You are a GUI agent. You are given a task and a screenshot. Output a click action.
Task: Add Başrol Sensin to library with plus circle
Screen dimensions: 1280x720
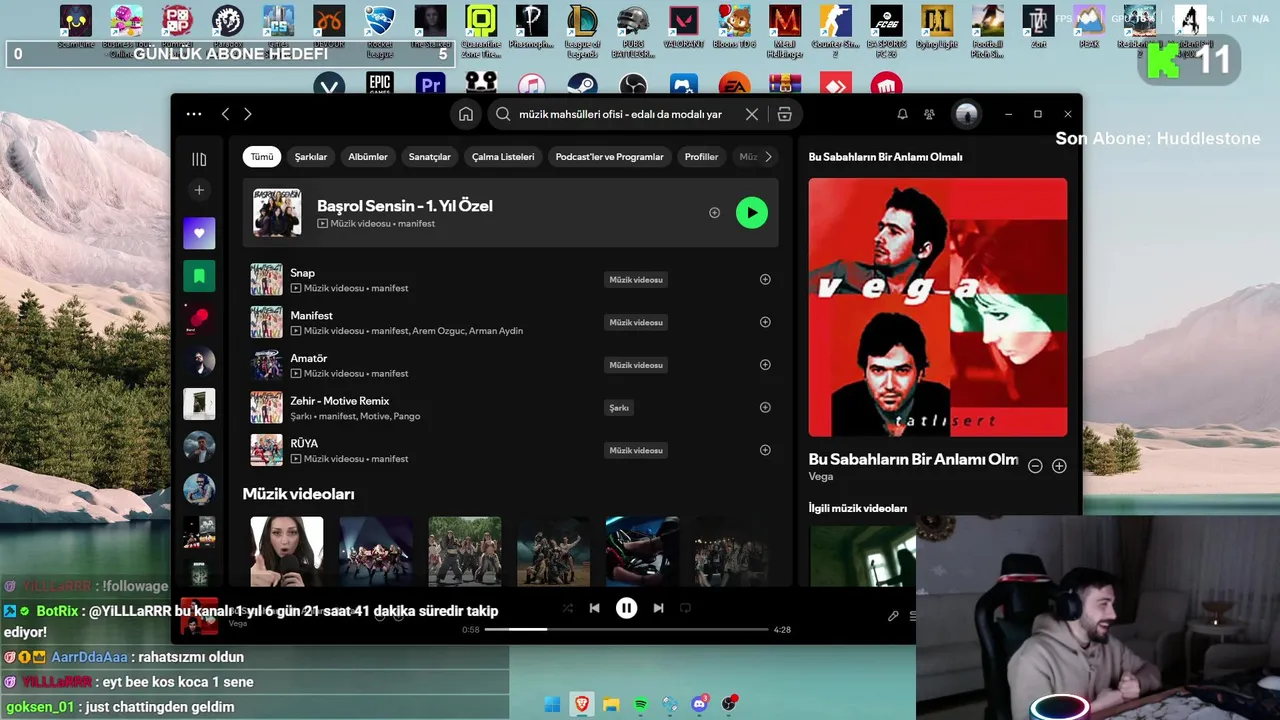tap(714, 212)
